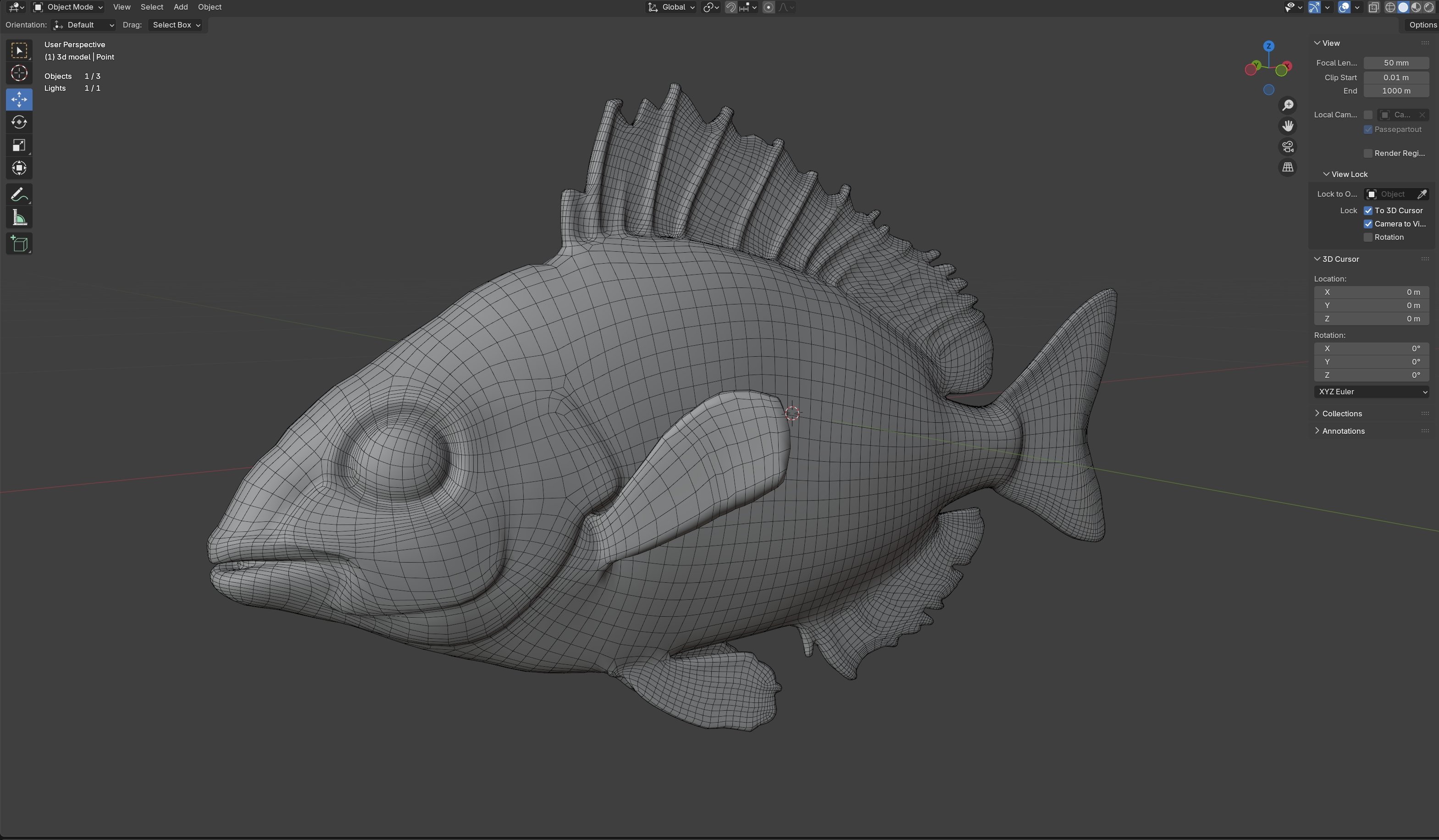The image size is (1439, 840).
Task: Activate the Annotate pencil tool
Action: (x=19, y=195)
